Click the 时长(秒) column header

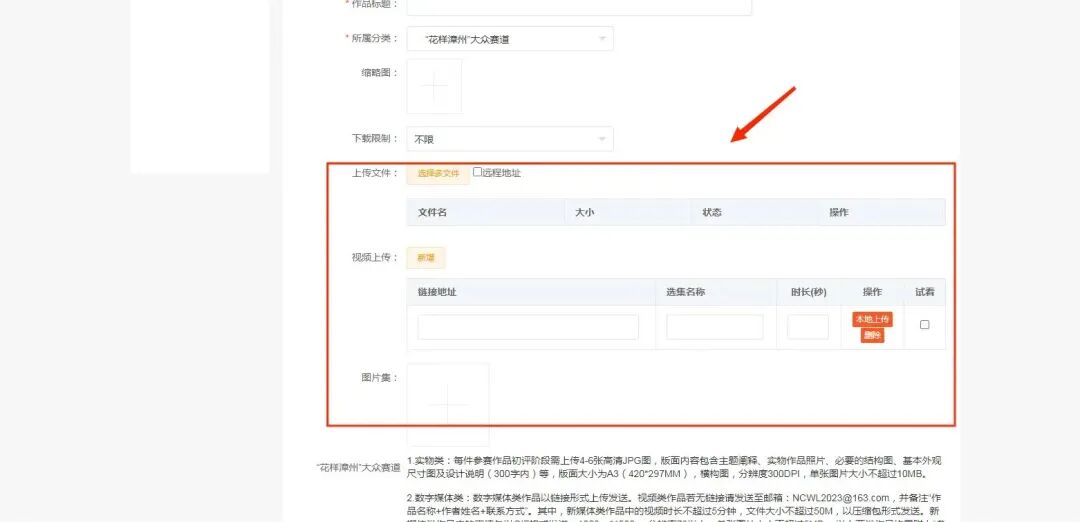809,292
